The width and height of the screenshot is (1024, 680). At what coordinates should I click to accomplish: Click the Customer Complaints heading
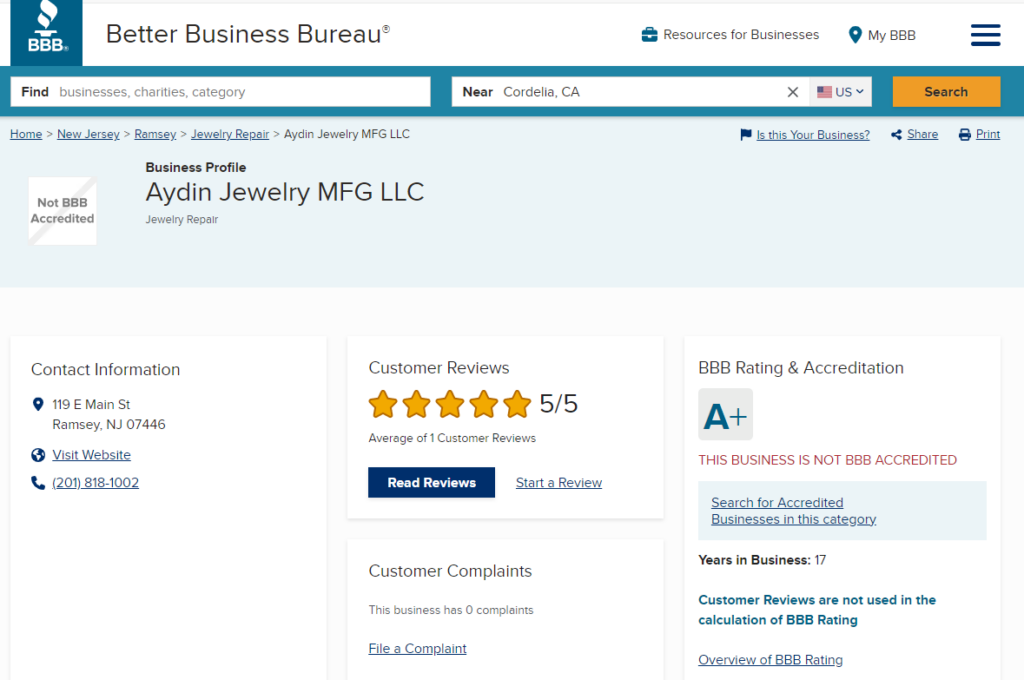[x=450, y=571]
